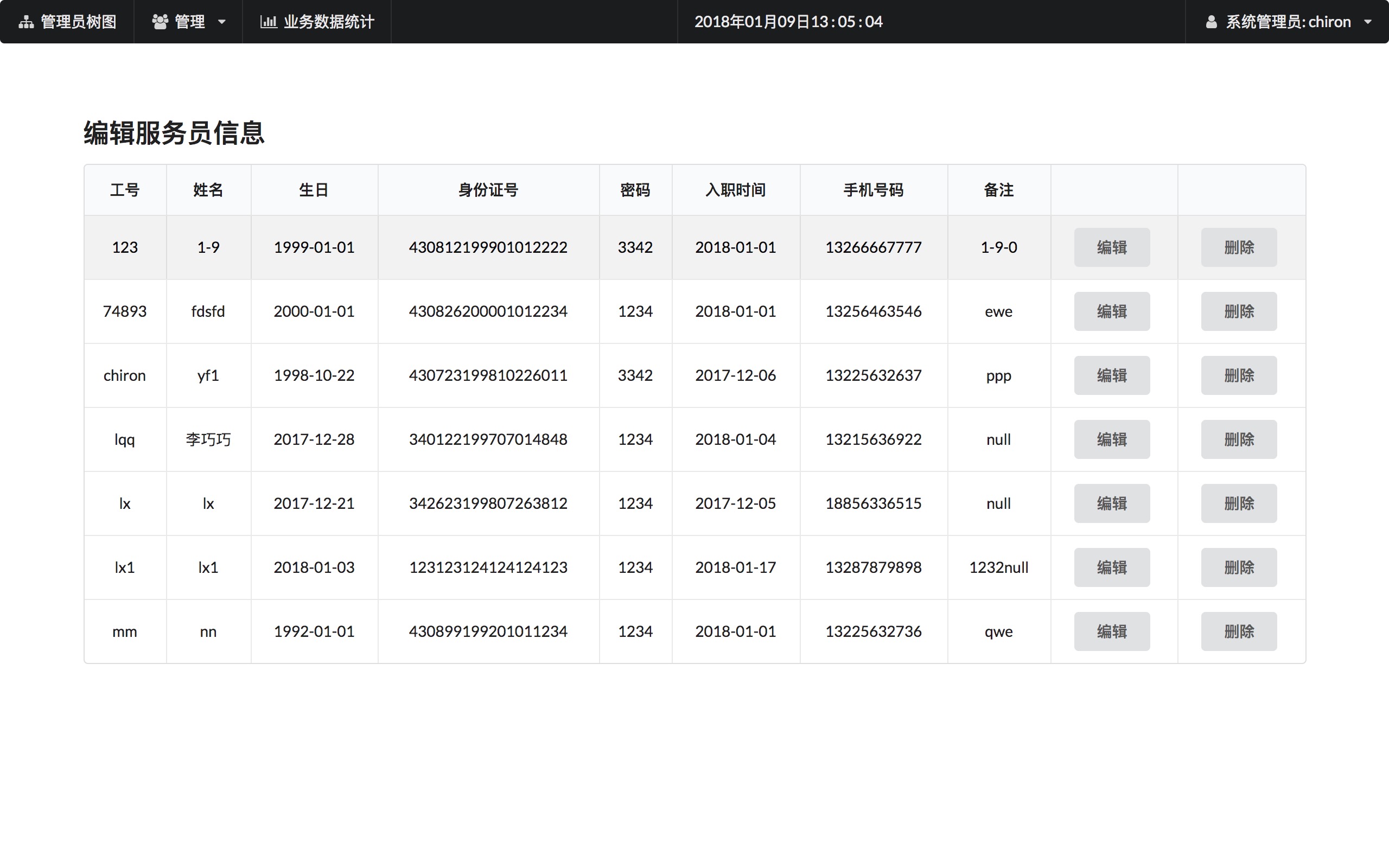This screenshot has height=868, width=1389.
Task: Click 编辑 for the chiron row
Action: (1111, 375)
